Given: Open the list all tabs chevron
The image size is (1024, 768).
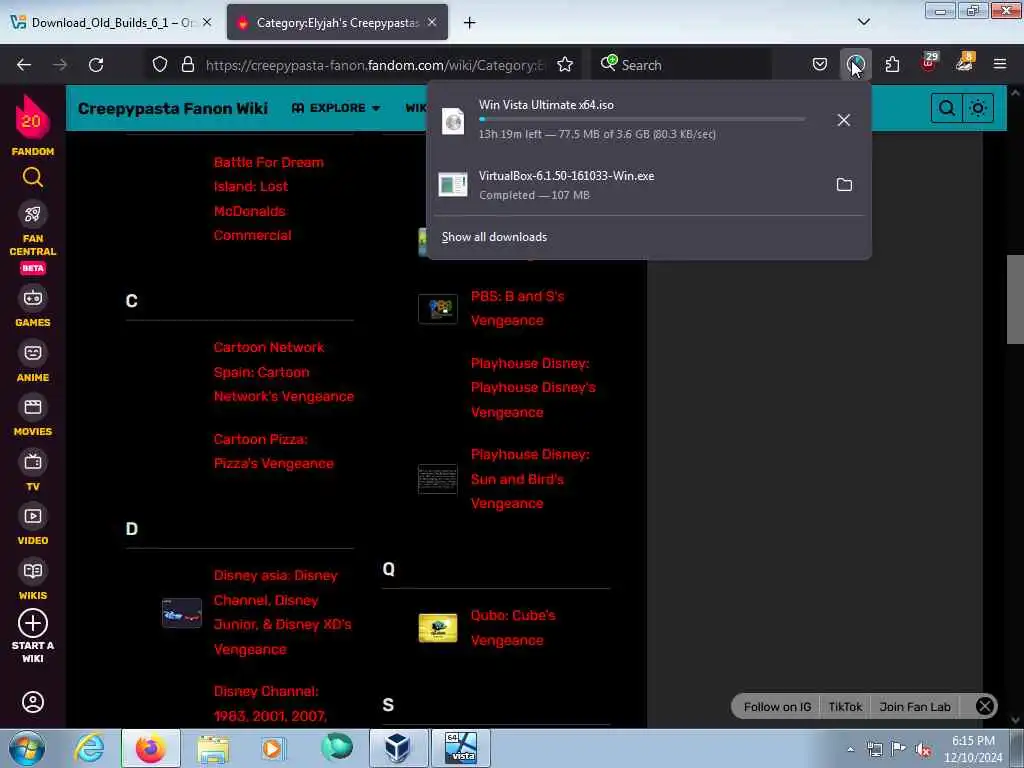Looking at the screenshot, I should pos(863,22).
